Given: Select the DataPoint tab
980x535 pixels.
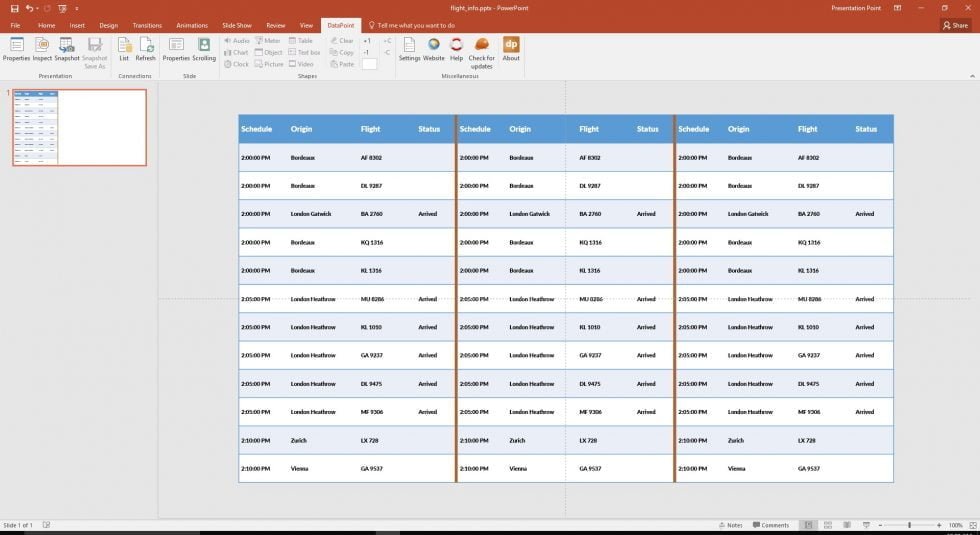Looking at the screenshot, I should coord(341,26).
